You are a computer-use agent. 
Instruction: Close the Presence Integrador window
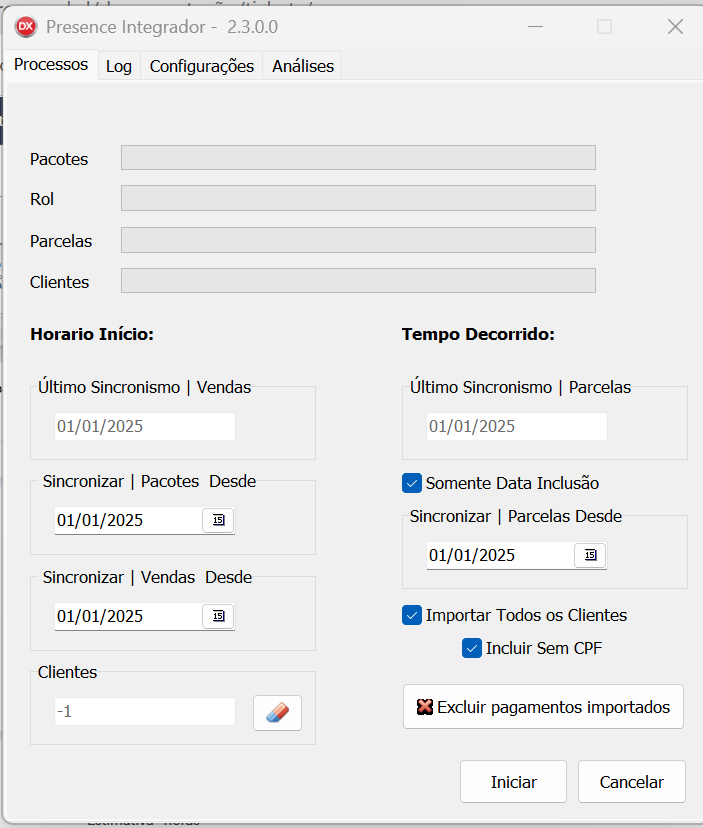click(x=675, y=27)
